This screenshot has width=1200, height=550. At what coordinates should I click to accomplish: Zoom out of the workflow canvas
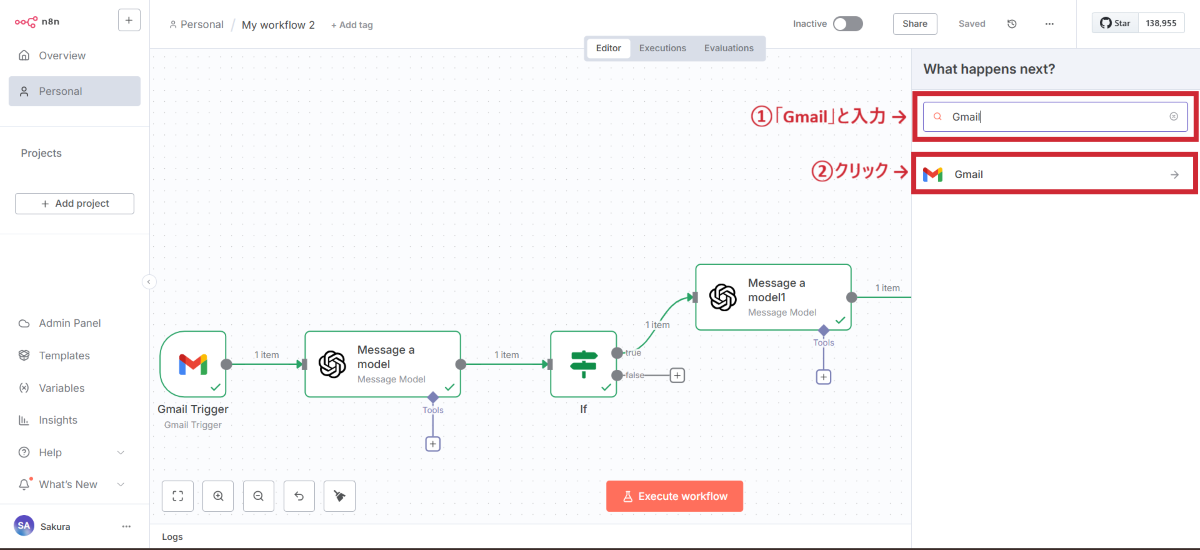258,496
